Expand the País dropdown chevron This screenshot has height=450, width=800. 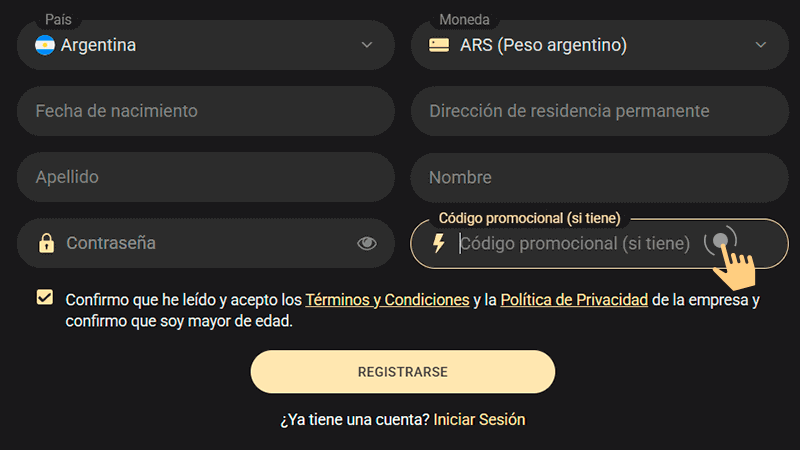point(367,45)
